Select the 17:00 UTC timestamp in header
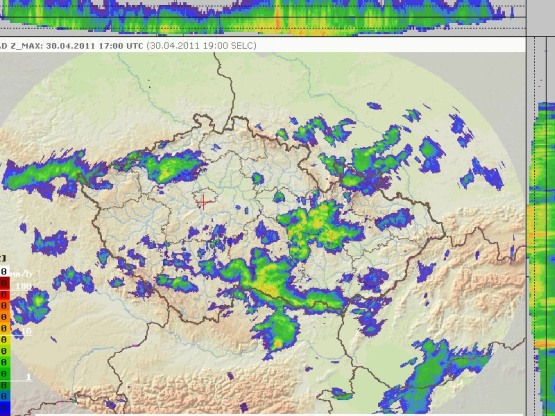The height and width of the screenshot is (416, 555). point(121,46)
